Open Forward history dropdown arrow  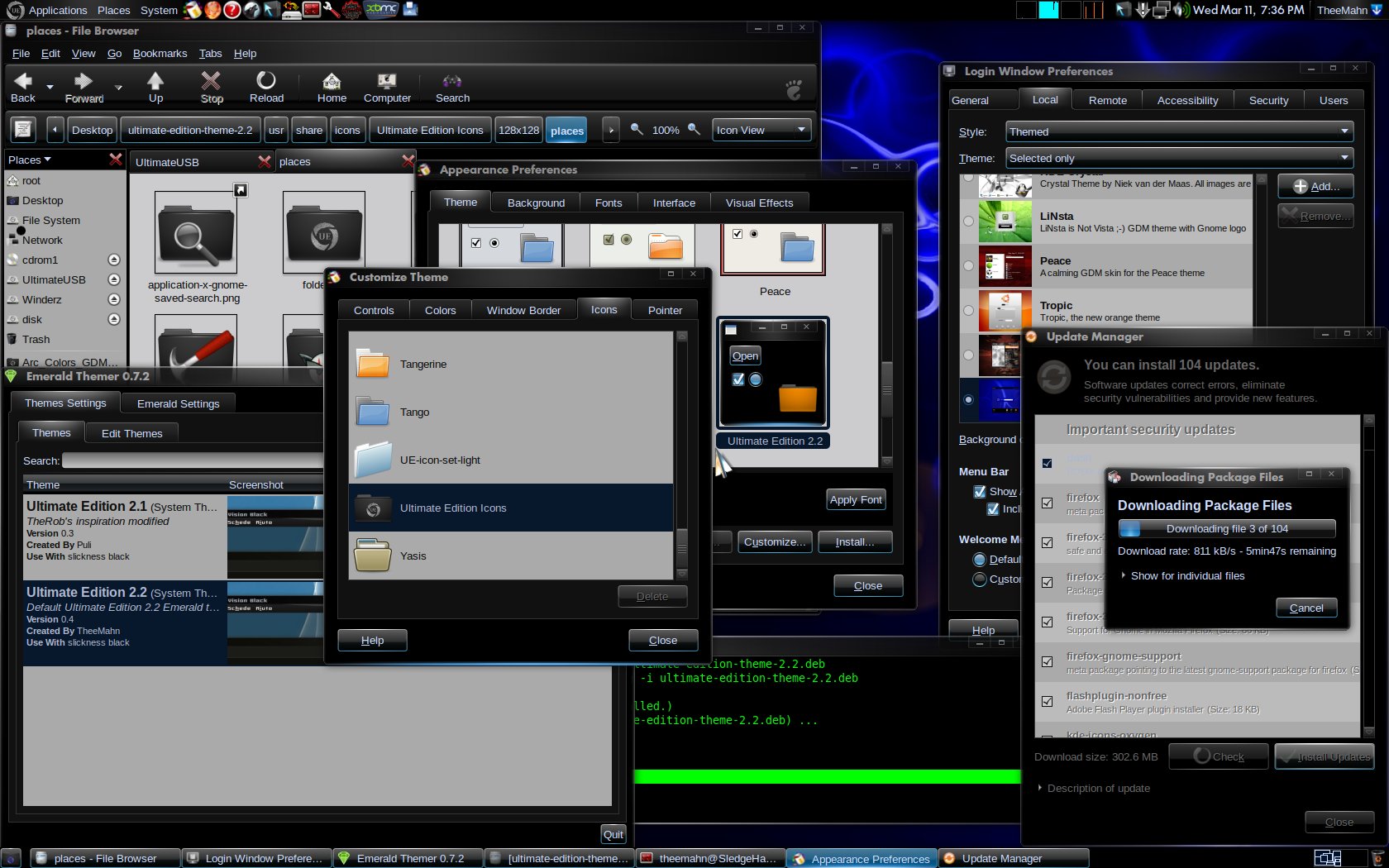pos(118,86)
